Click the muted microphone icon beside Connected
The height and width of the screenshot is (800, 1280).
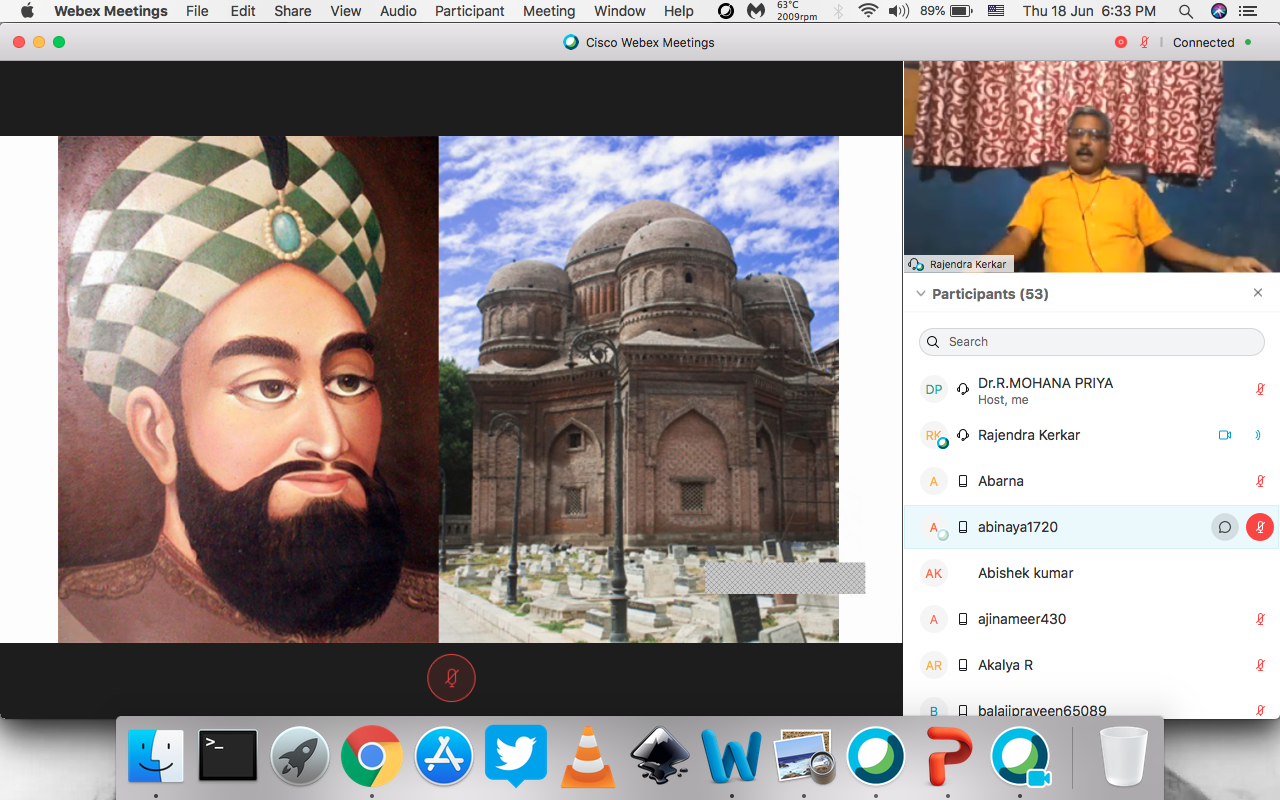[1144, 42]
